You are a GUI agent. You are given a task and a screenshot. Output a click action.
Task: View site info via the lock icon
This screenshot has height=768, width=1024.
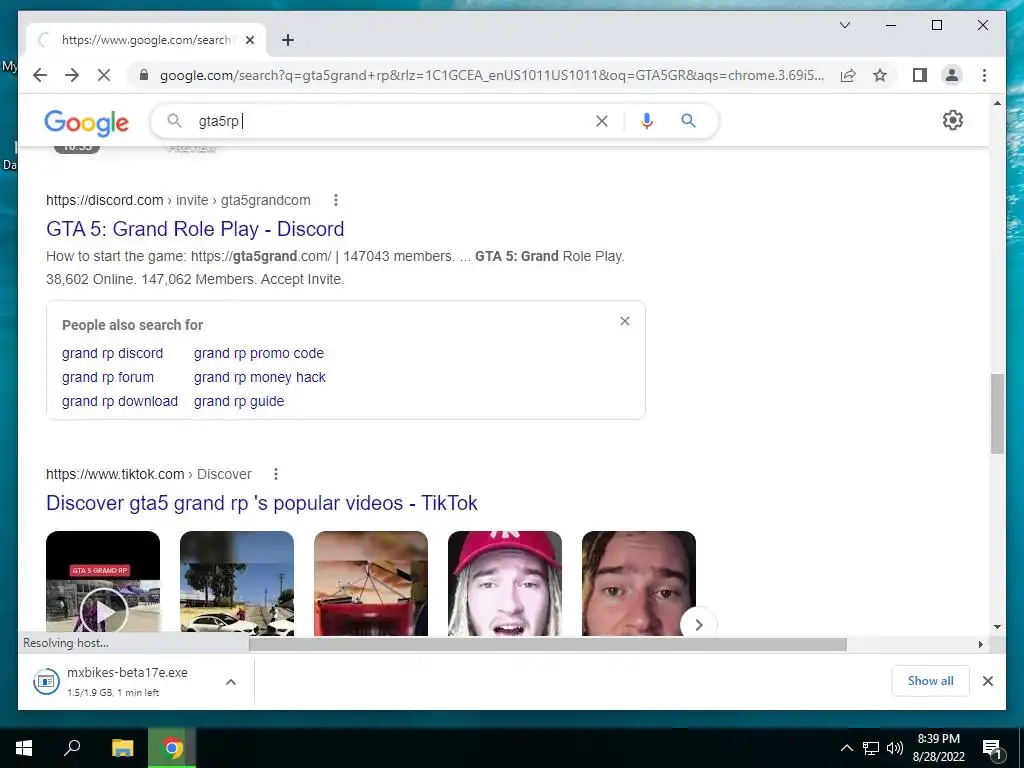click(x=144, y=75)
